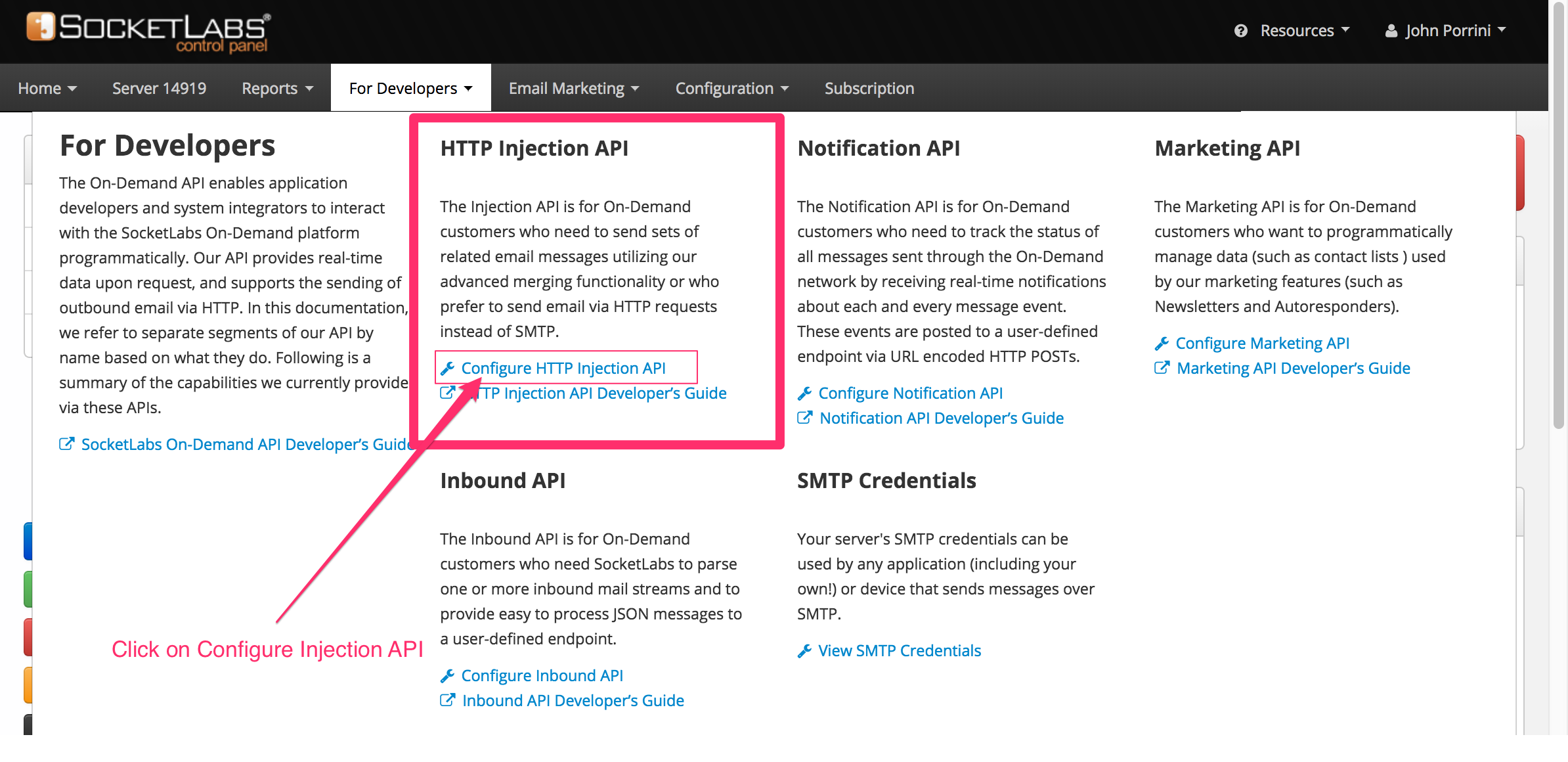Open View SMTP Credentials link
Screen dimensions: 1568x762
pyautogui.click(x=900, y=651)
